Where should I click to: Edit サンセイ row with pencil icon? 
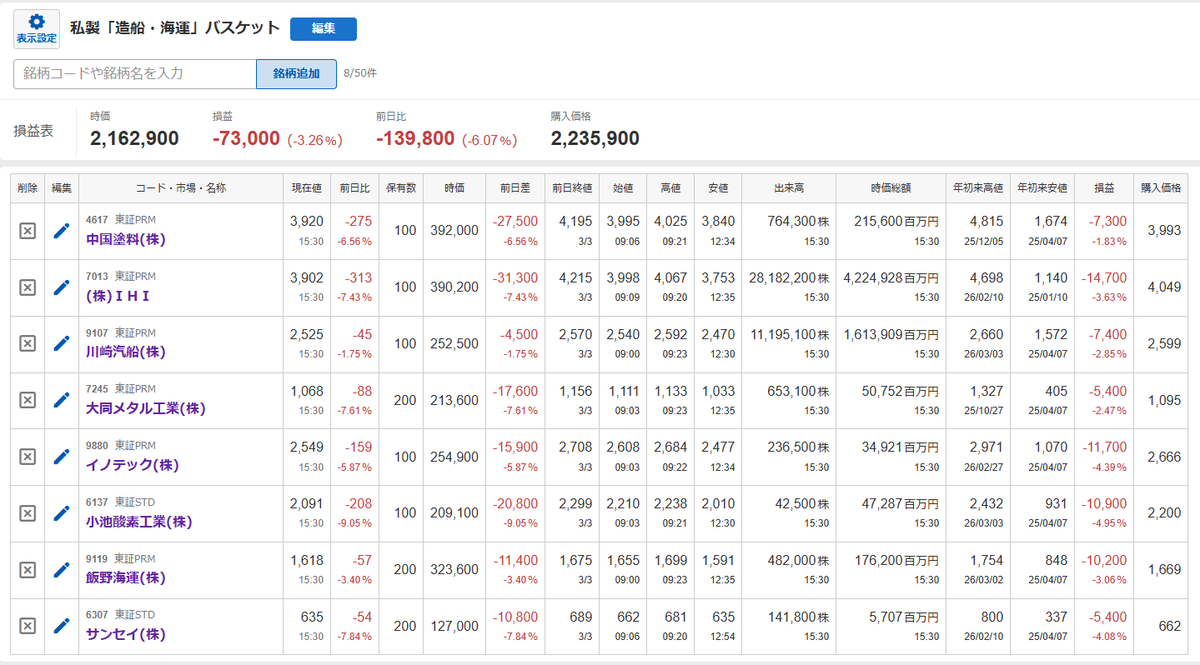coord(62,626)
